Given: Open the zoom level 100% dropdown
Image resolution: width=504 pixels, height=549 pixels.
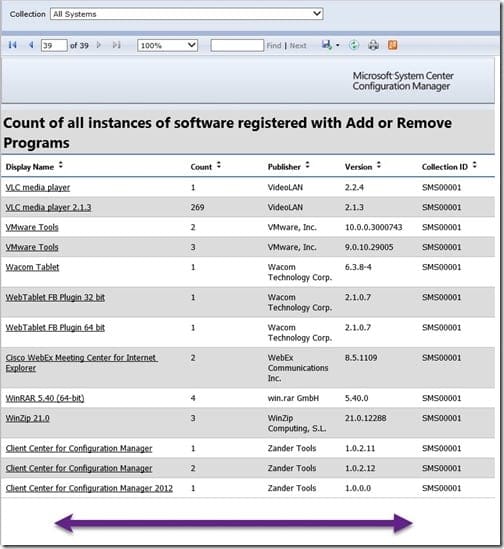Looking at the screenshot, I should [167, 46].
